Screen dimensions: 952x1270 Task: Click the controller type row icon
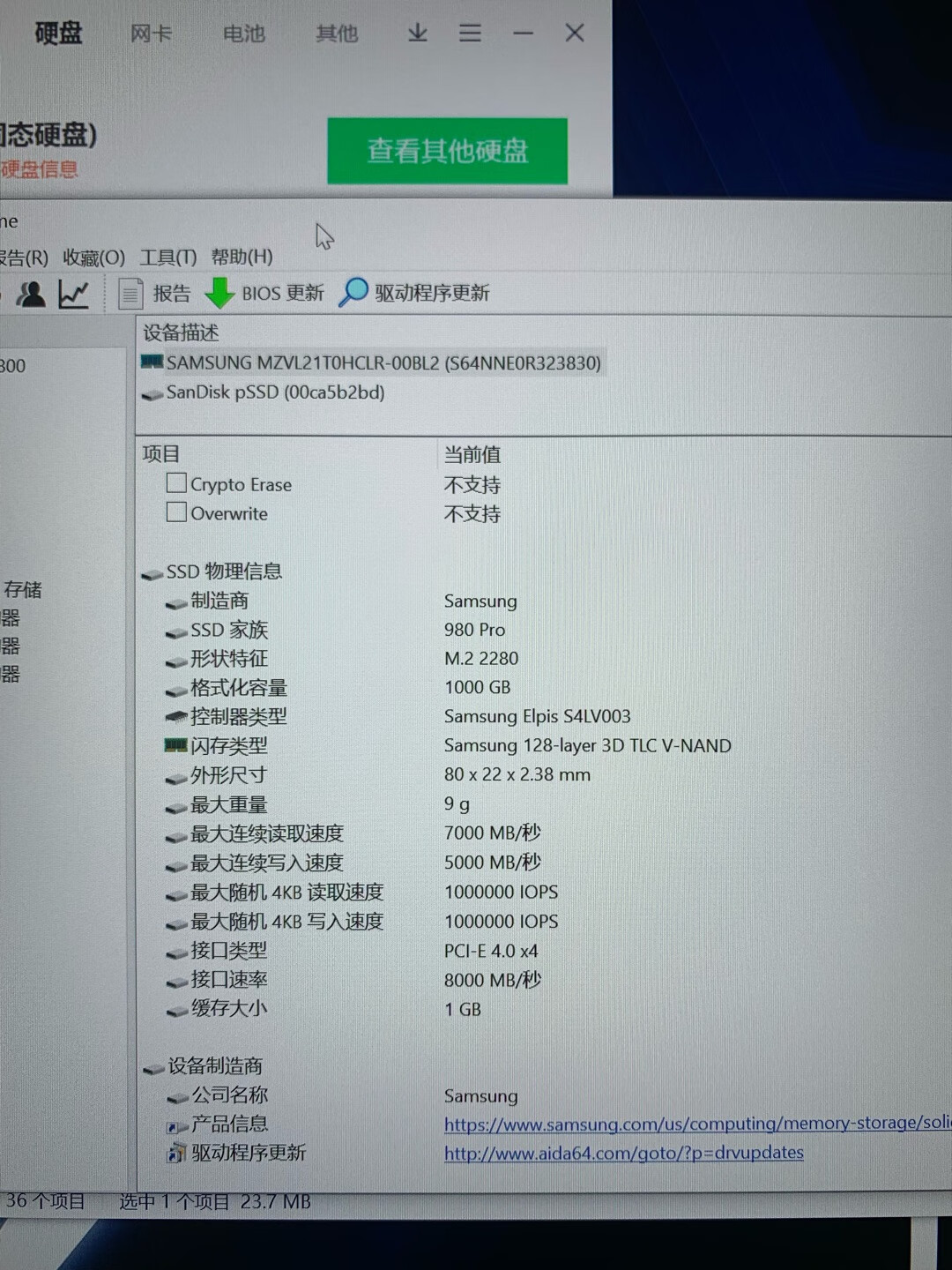pyautogui.click(x=175, y=717)
